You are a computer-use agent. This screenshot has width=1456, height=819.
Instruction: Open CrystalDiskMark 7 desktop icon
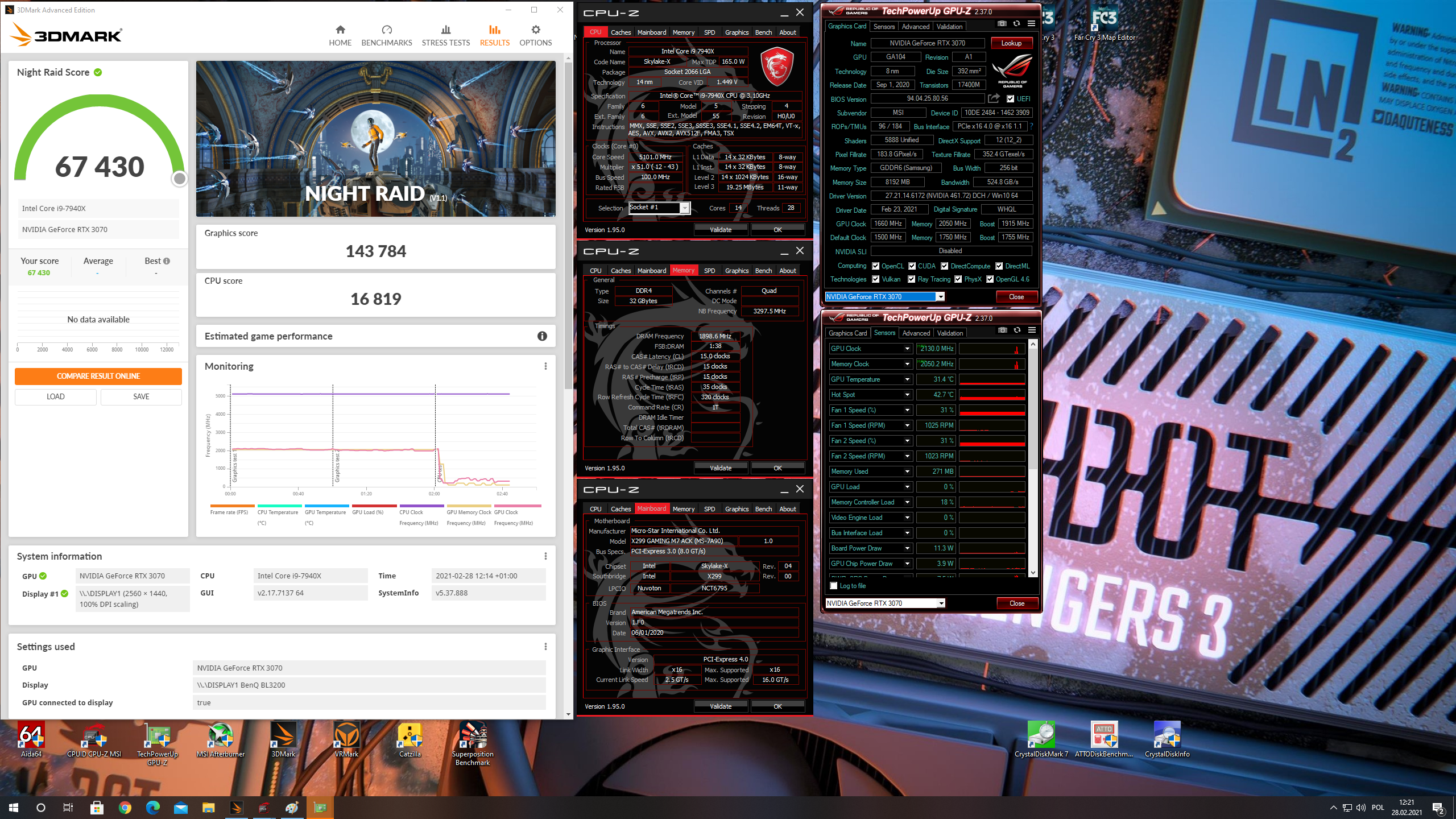coord(1041,739)
